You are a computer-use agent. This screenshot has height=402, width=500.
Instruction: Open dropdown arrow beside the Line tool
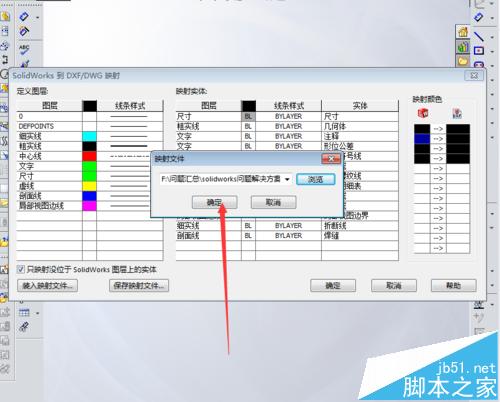492,37
